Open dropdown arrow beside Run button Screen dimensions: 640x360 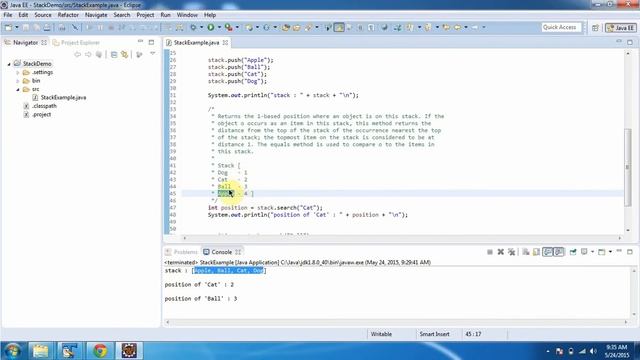coord(219,27)
